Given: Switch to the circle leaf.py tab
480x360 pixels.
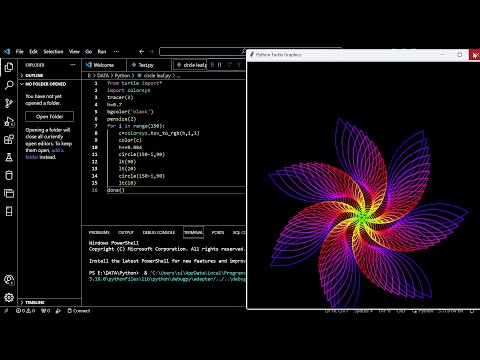Looking at the screenshot, I should pyautogui.click(x=191, y=65).
